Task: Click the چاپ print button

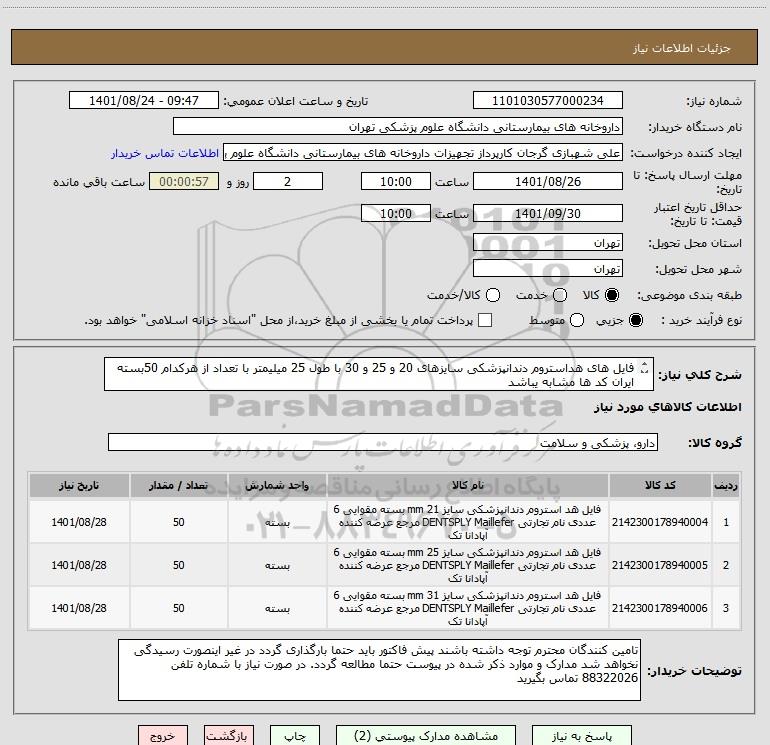Action: click(x=295, y=736)
